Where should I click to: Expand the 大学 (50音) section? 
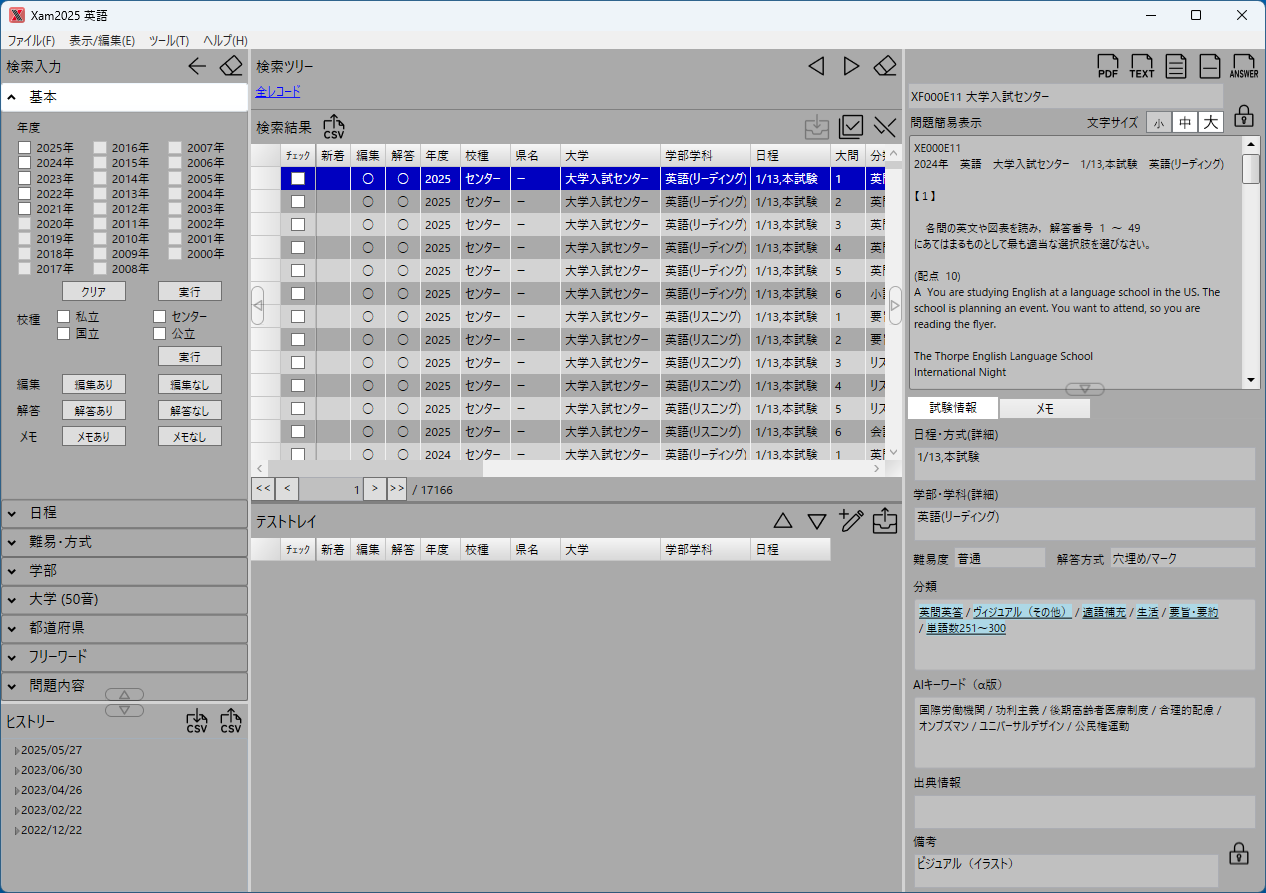point(124,600)
